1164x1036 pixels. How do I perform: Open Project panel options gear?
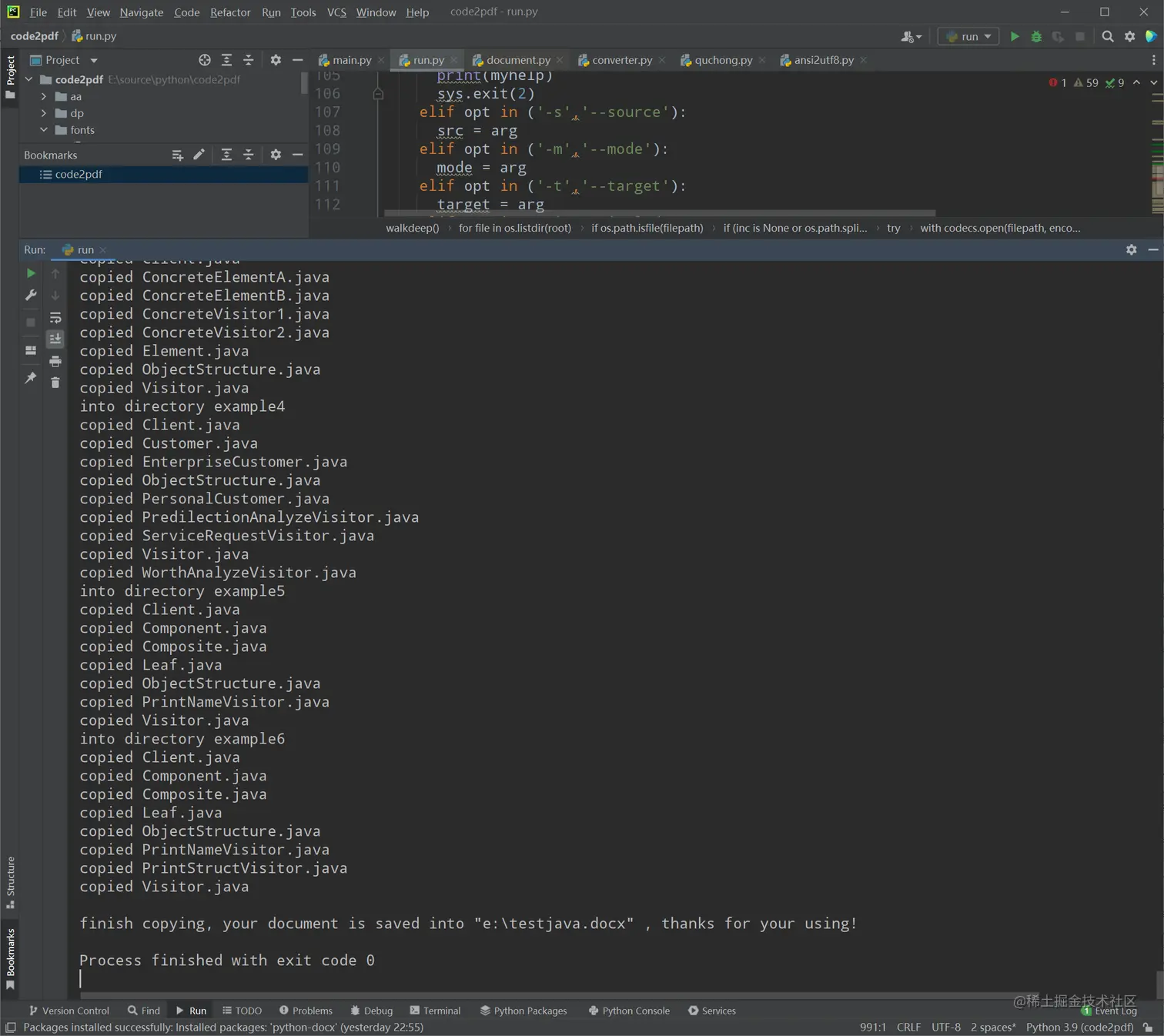coord(276,60)
